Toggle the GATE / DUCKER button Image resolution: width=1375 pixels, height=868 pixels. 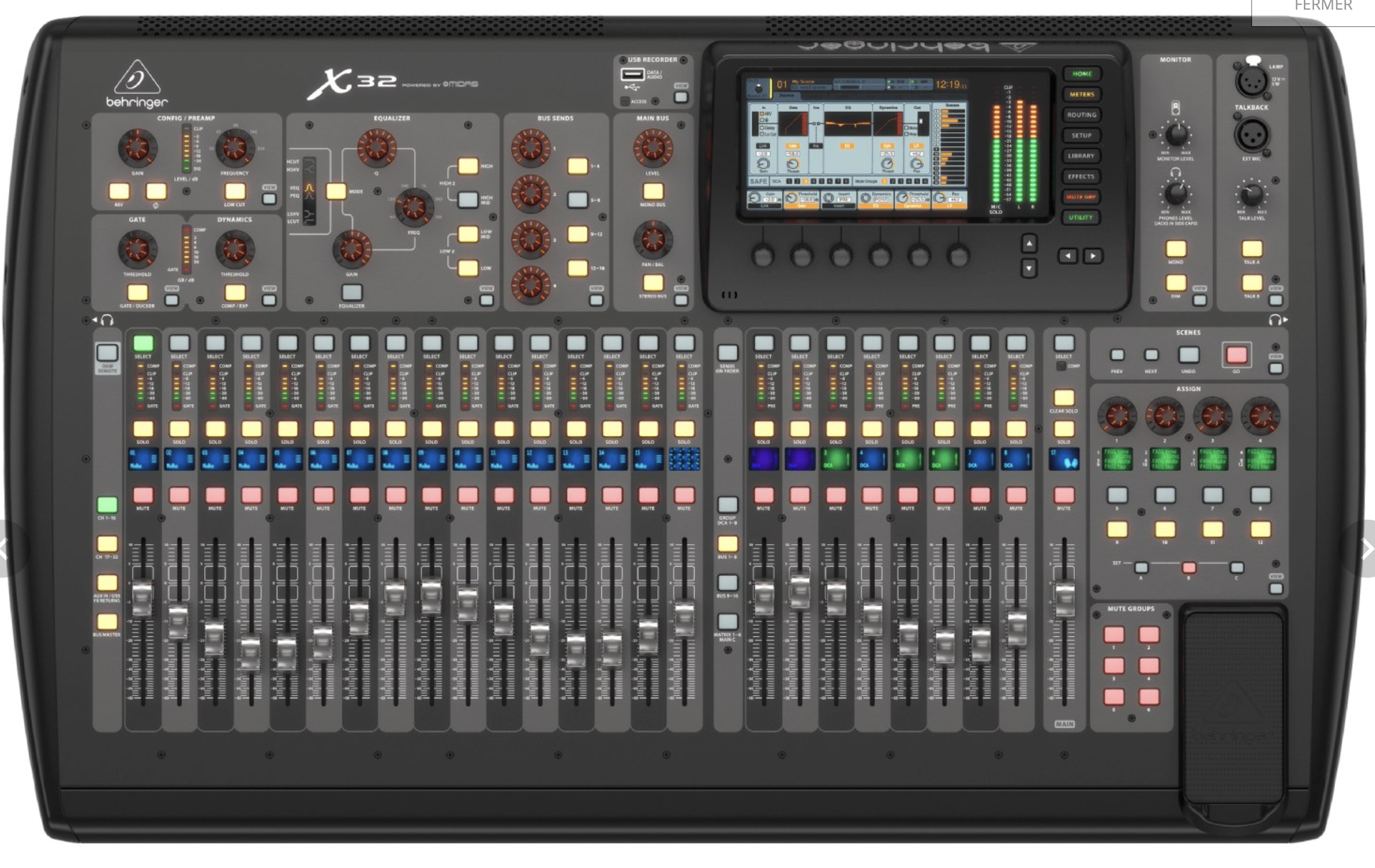137,292
